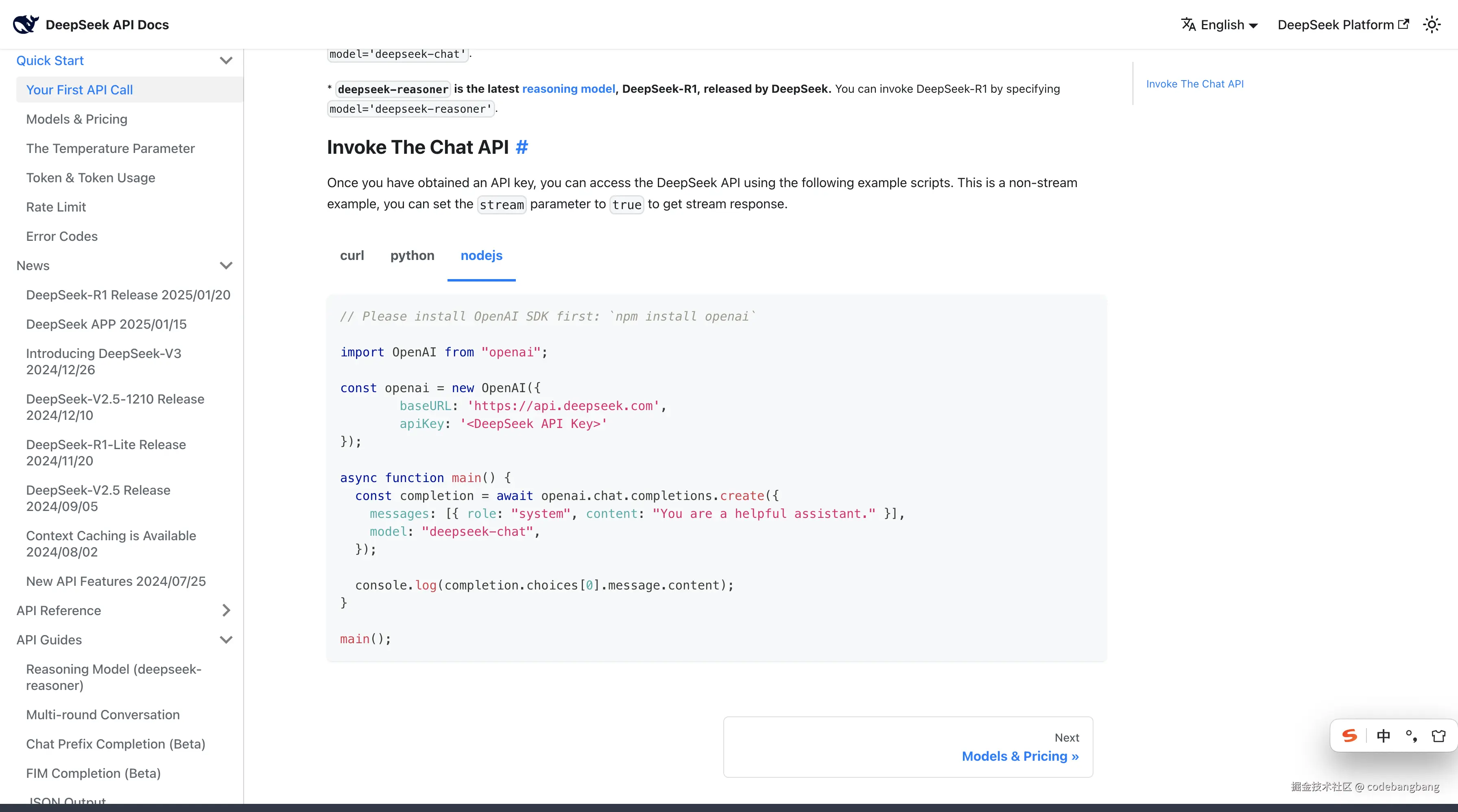The height and width of the screenshot is (812, 1458).
Task: Expand the API Reference section chevron
Action: (226, 611)
